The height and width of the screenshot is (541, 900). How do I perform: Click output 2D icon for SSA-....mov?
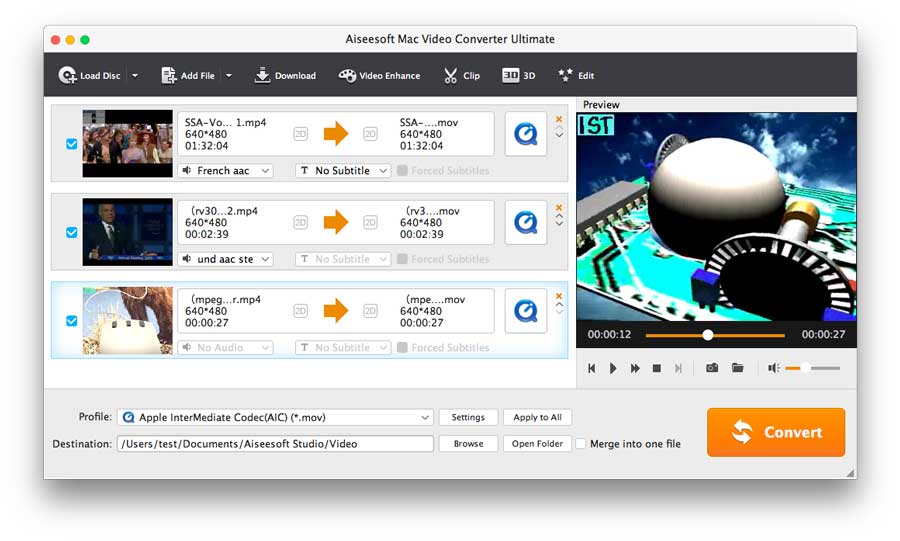(370, 134)
